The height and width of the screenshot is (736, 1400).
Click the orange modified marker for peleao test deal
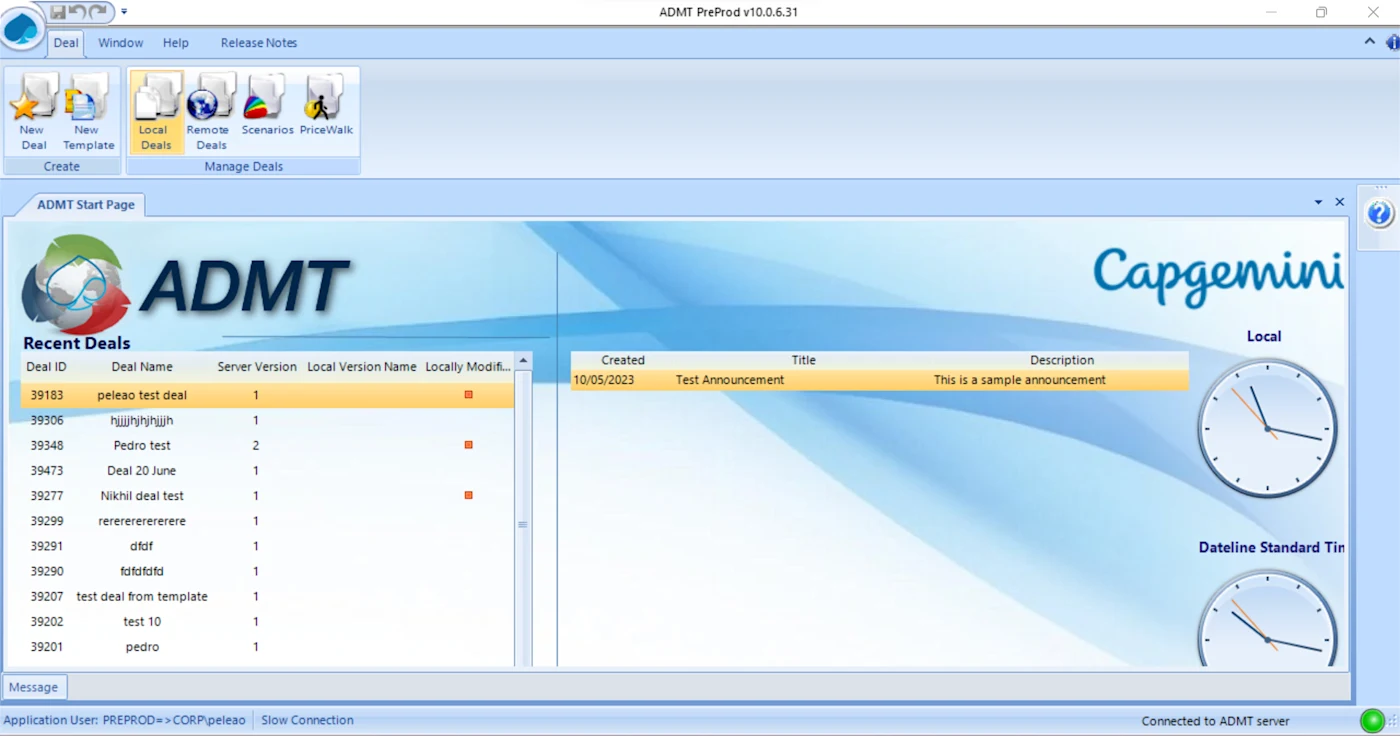pos(468,395)
